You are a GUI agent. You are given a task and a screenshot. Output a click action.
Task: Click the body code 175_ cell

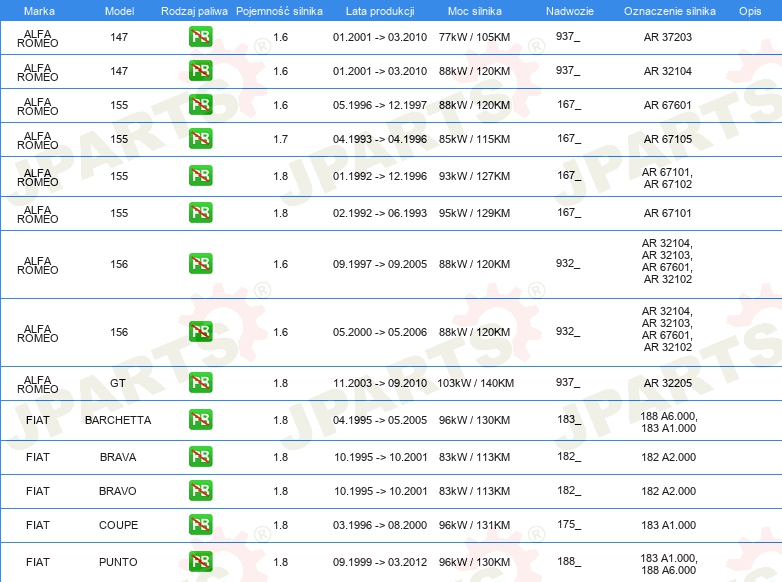pos(569,525)
